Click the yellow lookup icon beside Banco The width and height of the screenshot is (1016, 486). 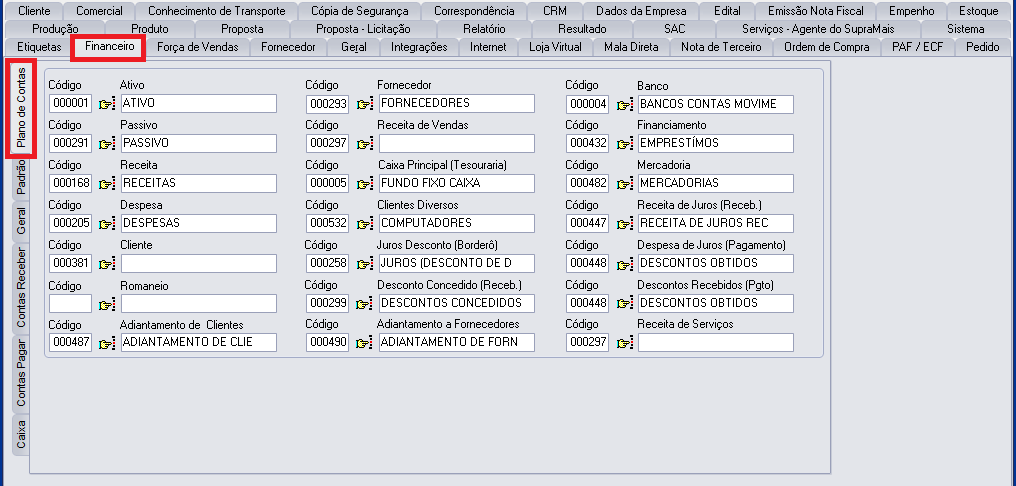tap(625, 104)
